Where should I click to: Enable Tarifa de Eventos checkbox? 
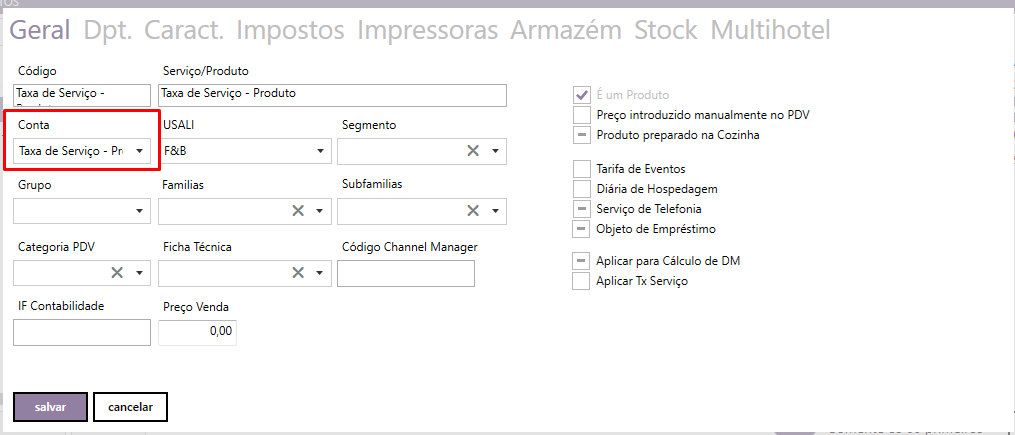(x=582, y=169)
